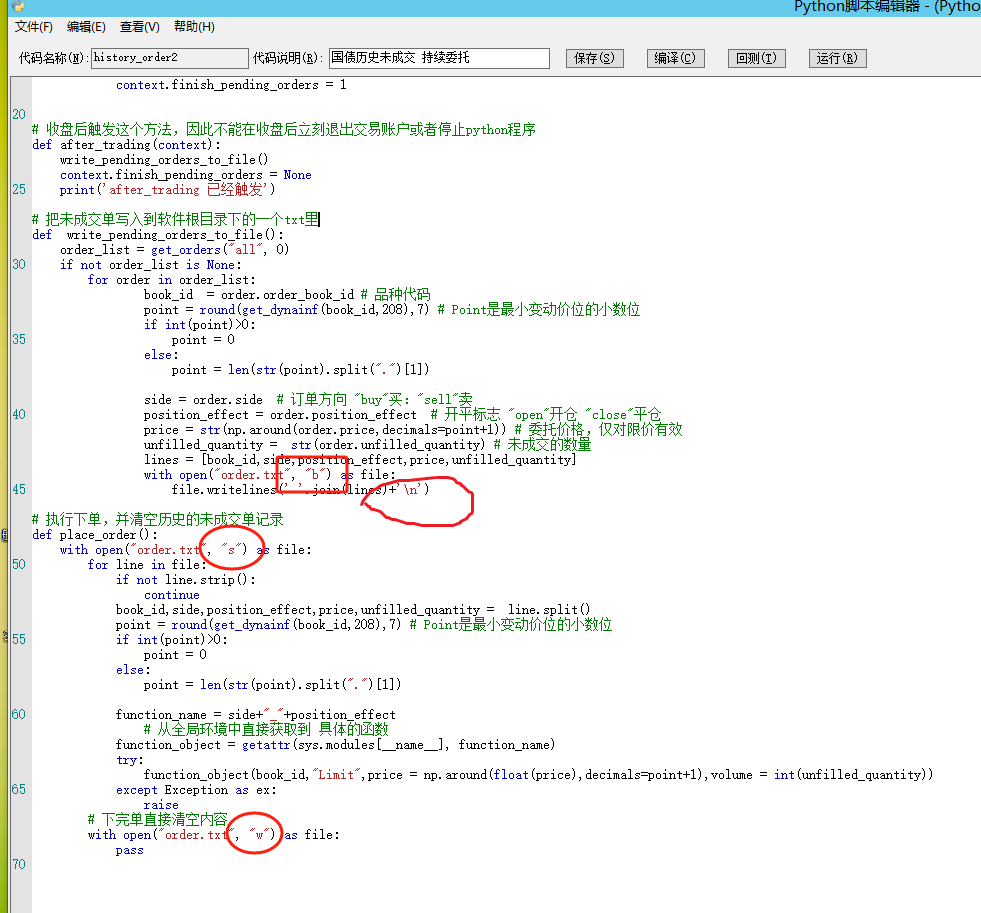Click the line 'position_effect = order.position_effect'
This screenshot has width=981, height=913.
click(x=280, y=415)
